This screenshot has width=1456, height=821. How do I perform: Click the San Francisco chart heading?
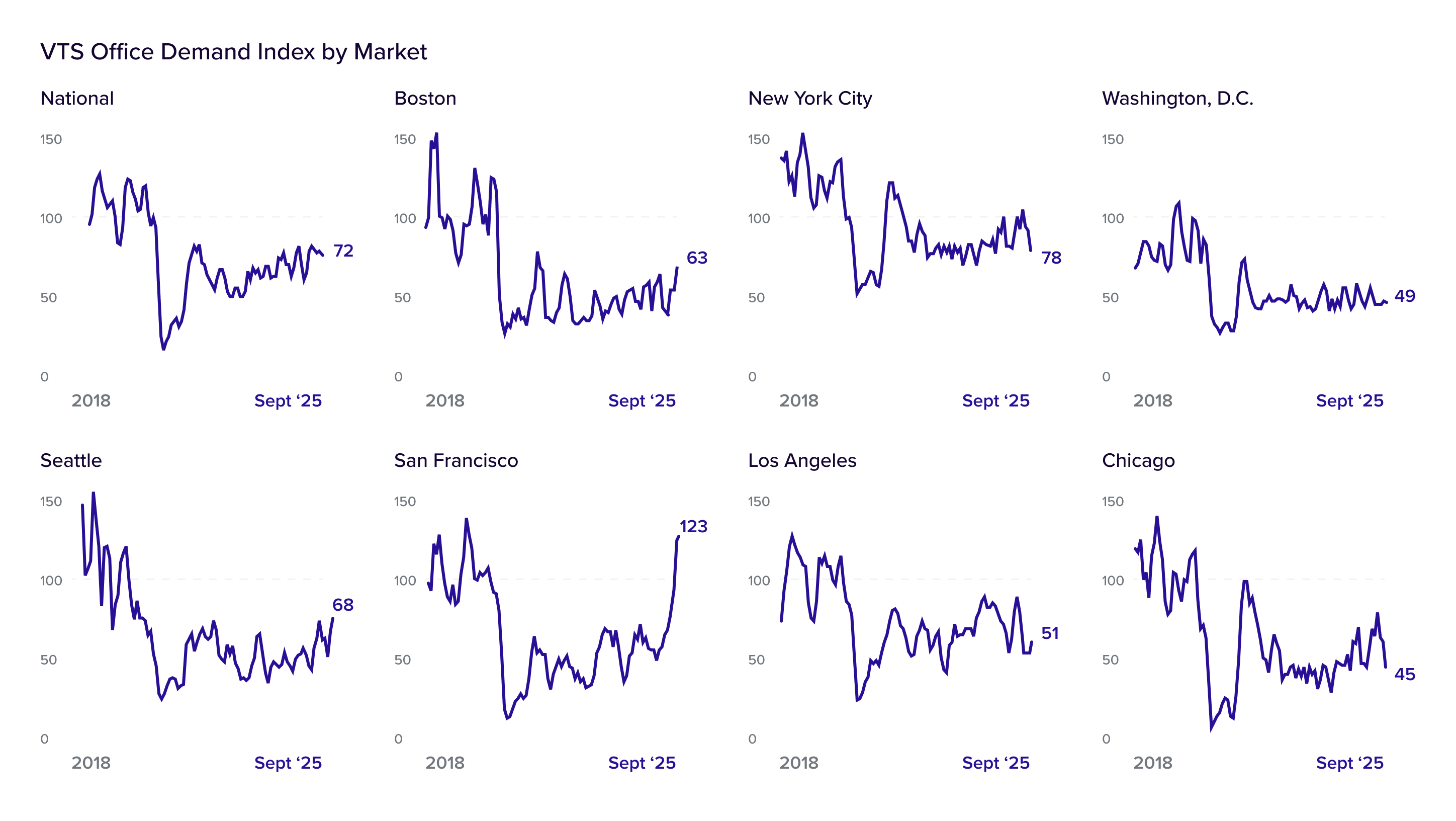coord(456,460)
